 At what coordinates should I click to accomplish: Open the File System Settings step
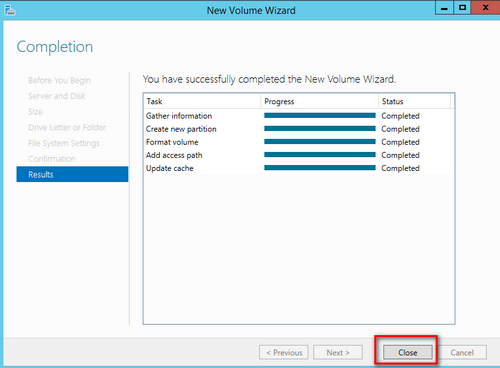pyautogui.click(x=64, y=143)
